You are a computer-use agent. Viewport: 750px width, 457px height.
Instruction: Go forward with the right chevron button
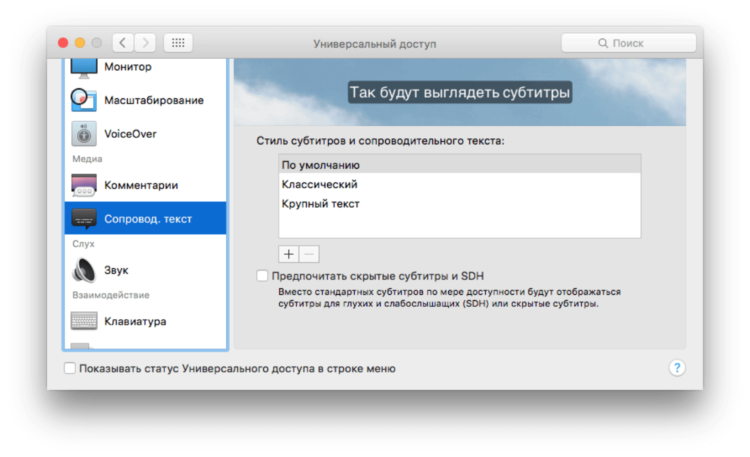[x=145, y=43]
